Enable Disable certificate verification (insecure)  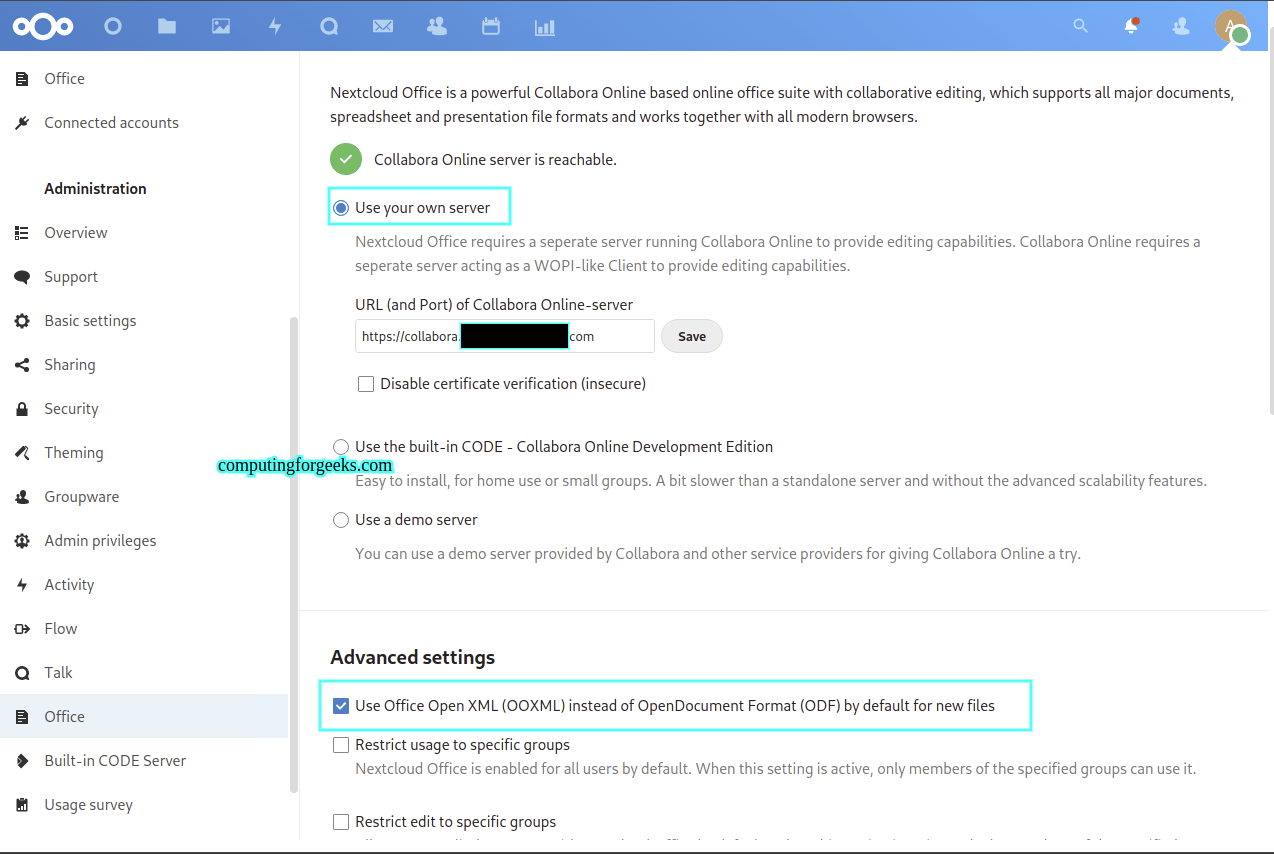point(366,383)
